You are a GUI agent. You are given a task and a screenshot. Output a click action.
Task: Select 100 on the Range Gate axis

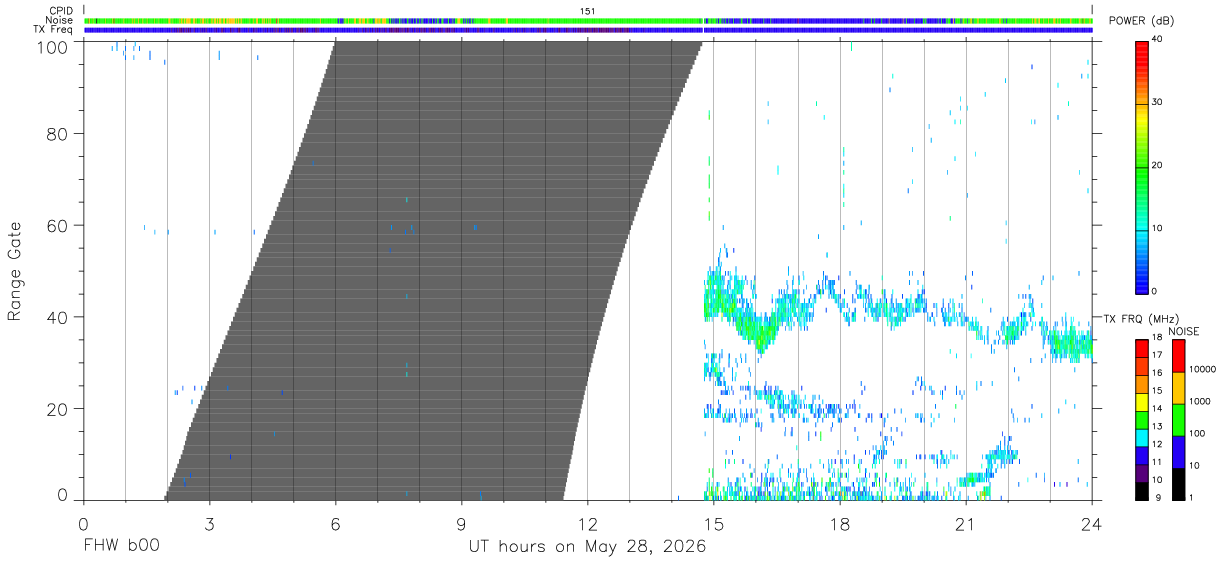click(x=54, y=46)
